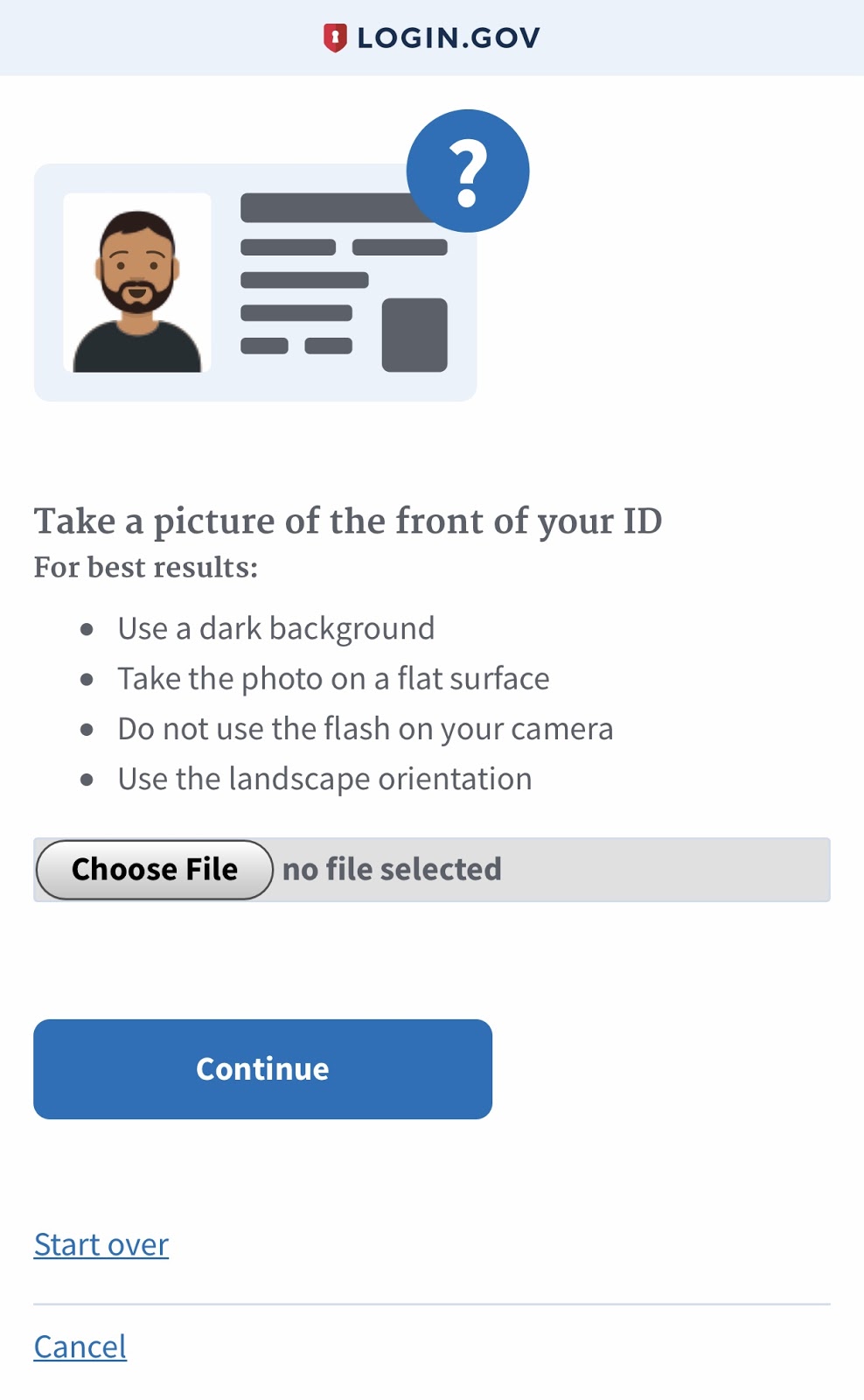Click the 'For best results:' subheading
This screenshot has height=1400, width=864.
click(146, 568)
